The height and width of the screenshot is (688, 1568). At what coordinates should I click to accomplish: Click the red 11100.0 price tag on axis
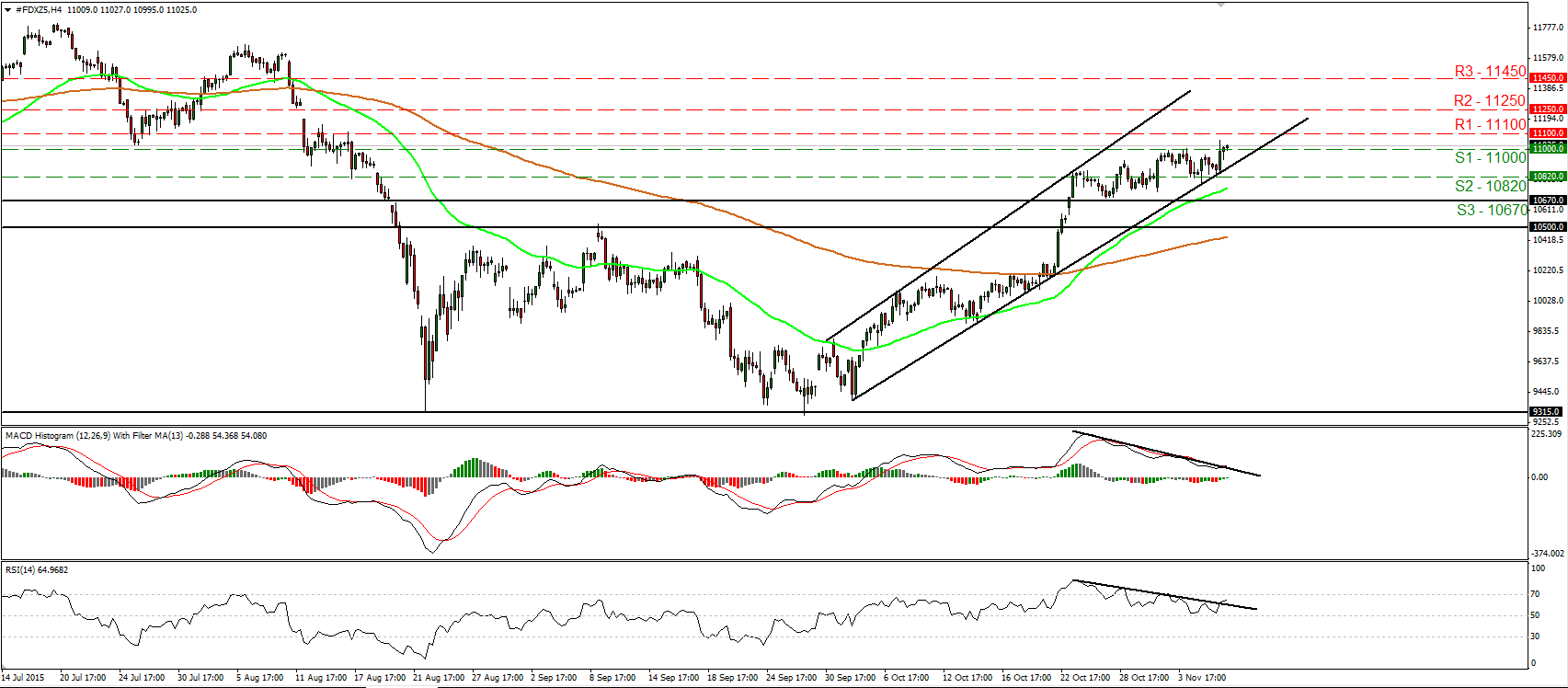1548,133
